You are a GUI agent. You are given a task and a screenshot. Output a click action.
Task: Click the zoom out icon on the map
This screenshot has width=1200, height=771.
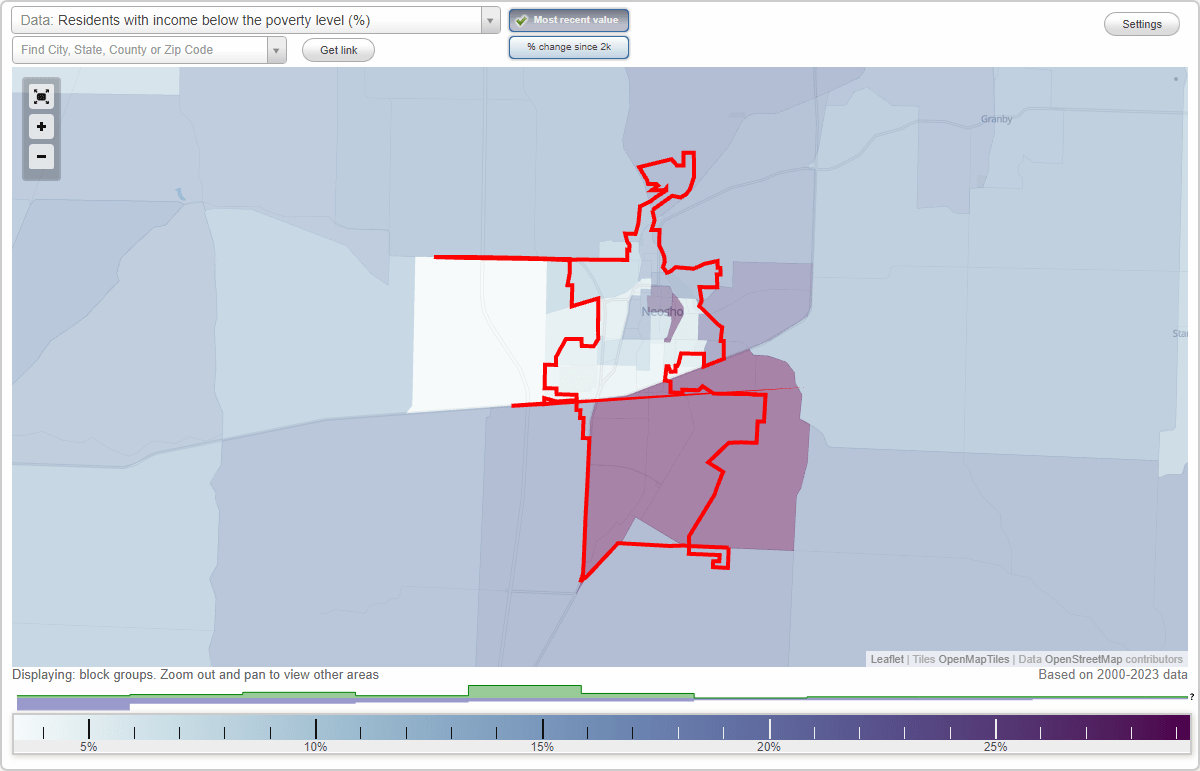tap(41, 157)
